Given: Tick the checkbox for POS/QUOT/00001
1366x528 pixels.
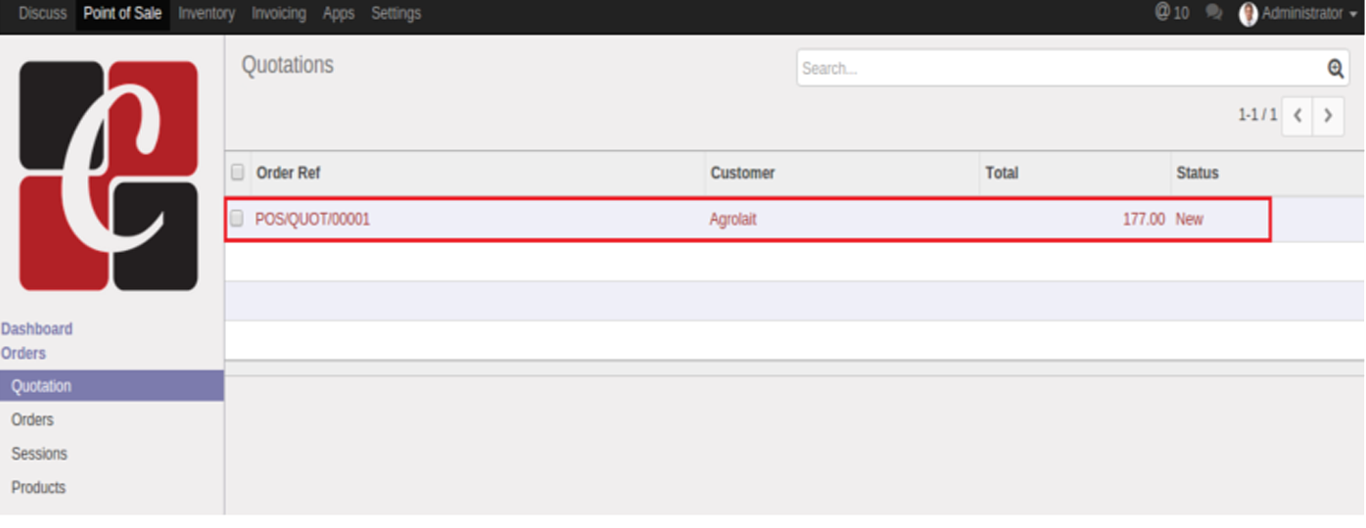Looking at the screenshot, I should tap(237, 218).
